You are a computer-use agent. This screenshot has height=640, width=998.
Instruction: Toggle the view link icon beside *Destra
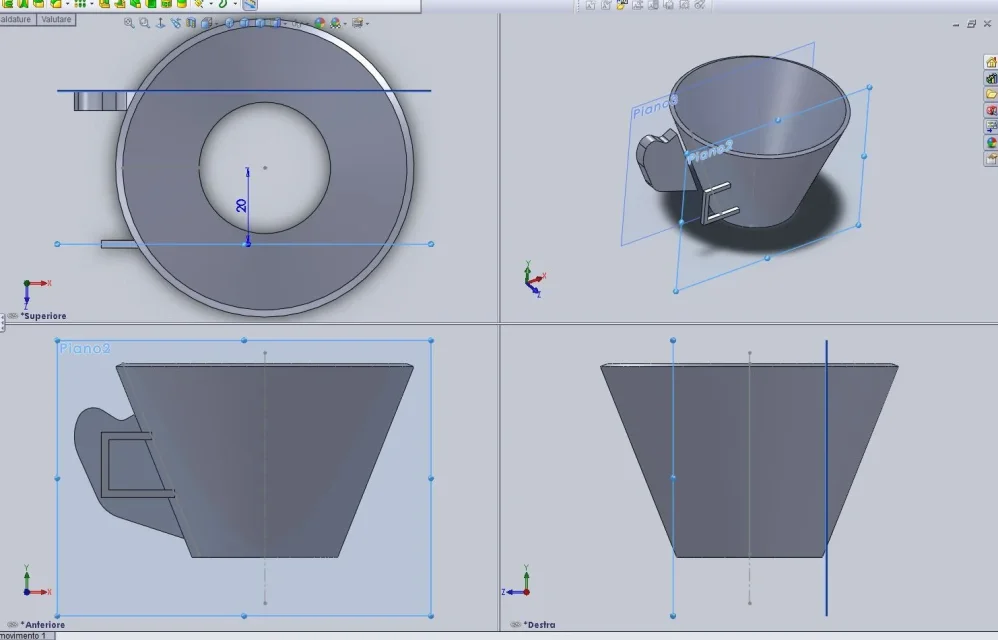click(516, 625)
